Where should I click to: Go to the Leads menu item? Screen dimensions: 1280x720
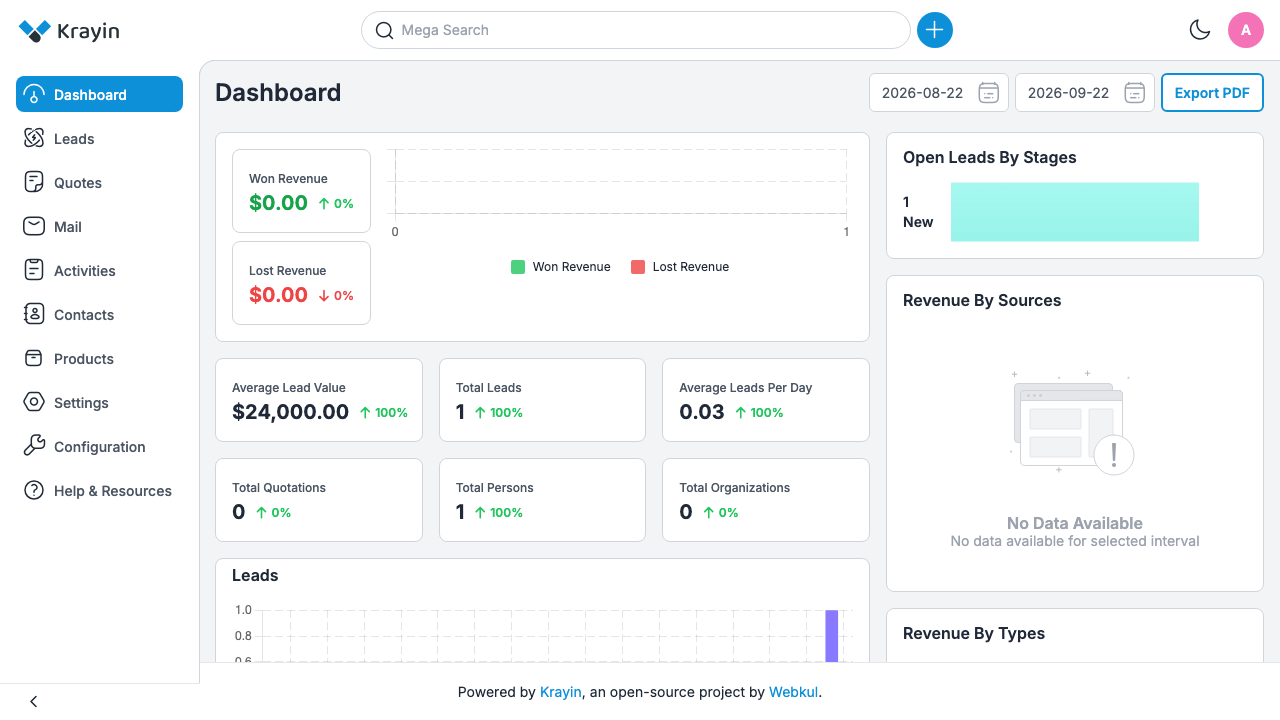point(74,139)
